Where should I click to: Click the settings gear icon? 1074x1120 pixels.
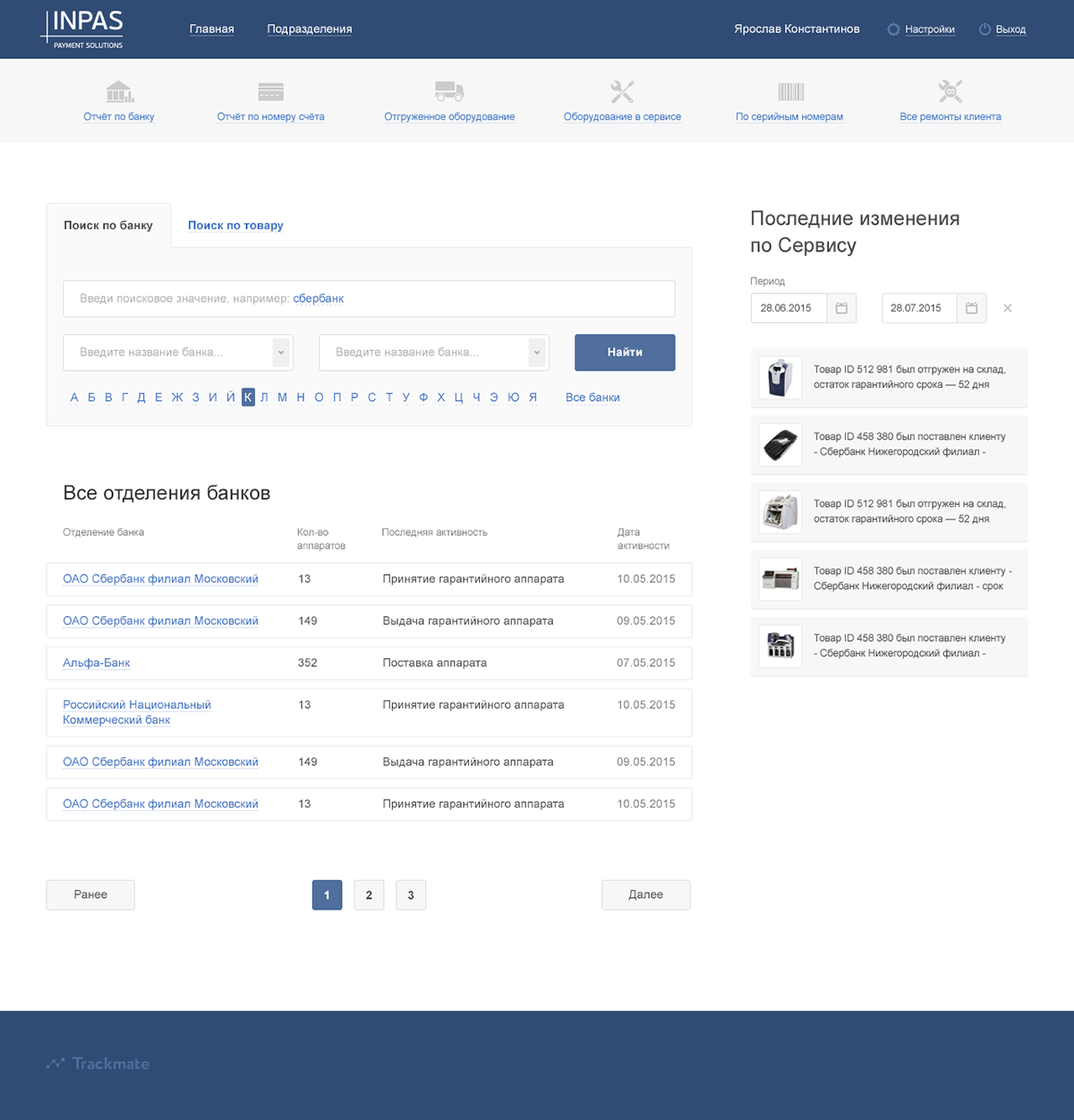coord(893,30)
